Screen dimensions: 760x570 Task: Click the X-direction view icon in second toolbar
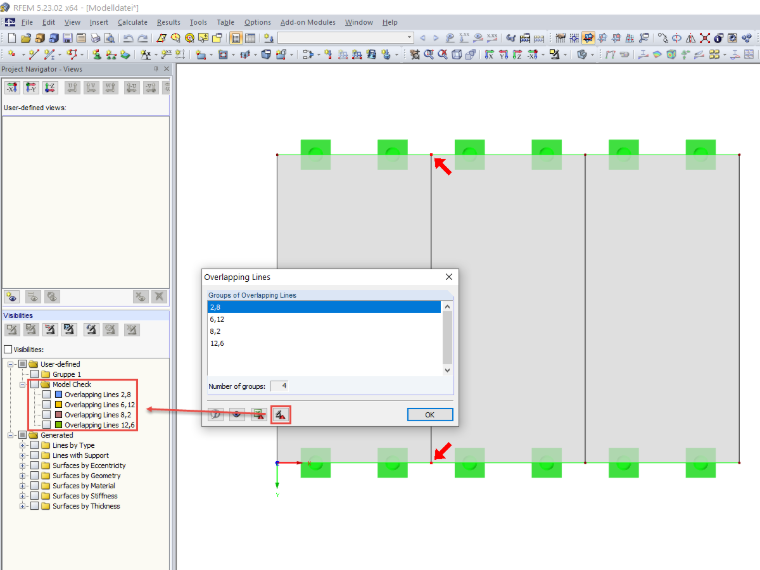[489, 54]
